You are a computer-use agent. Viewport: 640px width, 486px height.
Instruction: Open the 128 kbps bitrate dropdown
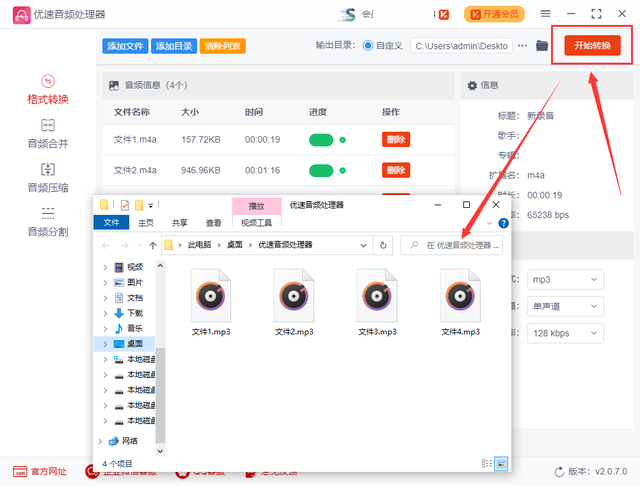click(x=566, y=332)
